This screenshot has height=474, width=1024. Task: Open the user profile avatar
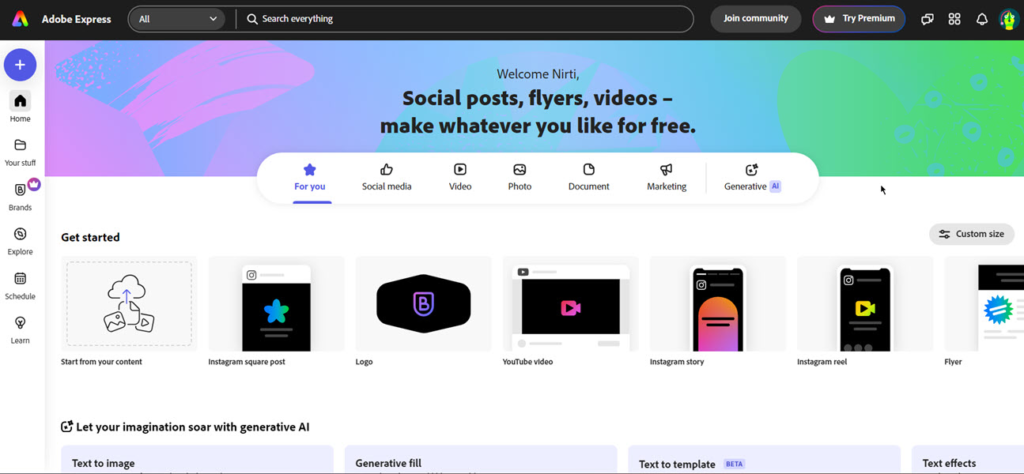(1009, 19)
